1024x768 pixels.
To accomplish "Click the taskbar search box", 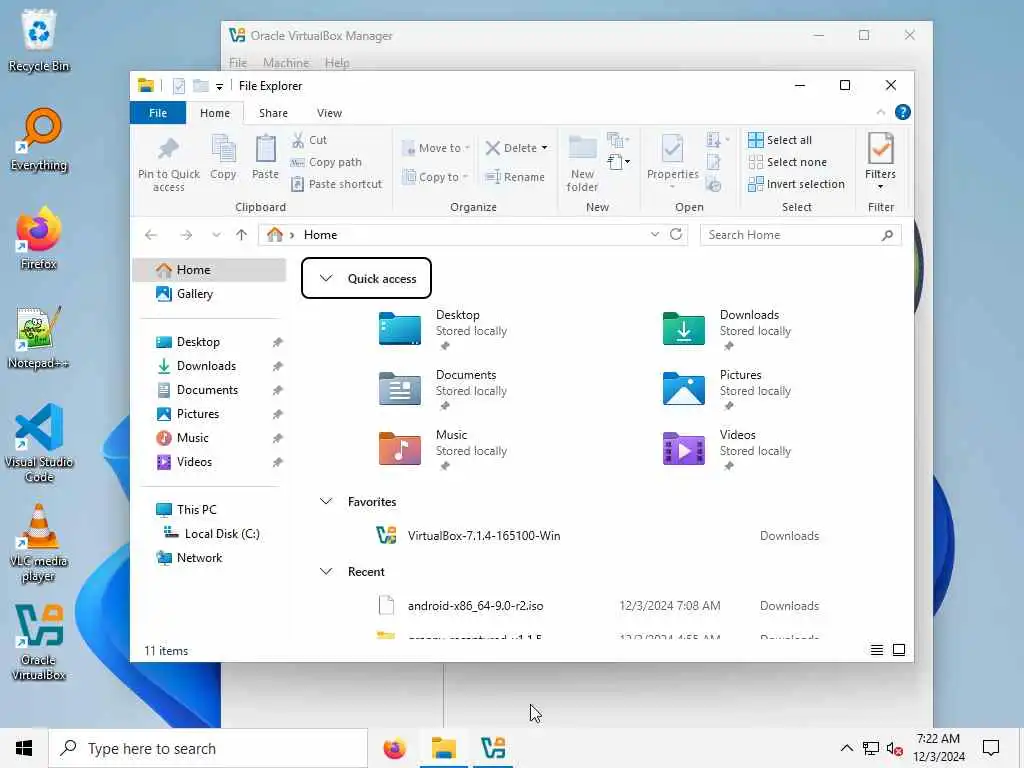I will (x=208, y=748).
